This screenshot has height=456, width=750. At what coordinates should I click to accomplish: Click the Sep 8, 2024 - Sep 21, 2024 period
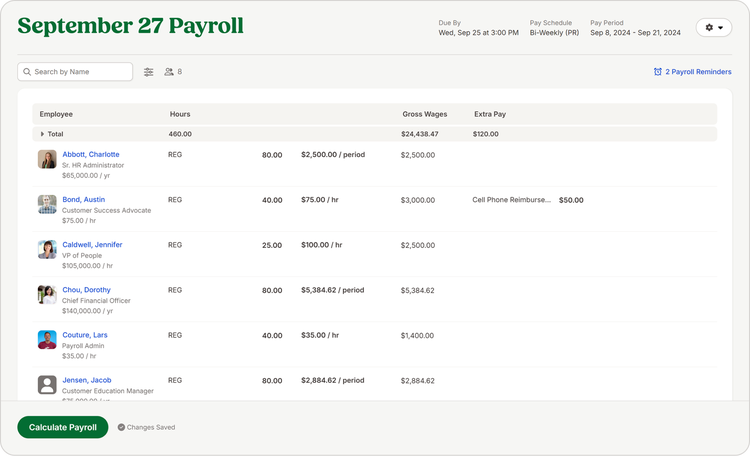pos(635,33)
